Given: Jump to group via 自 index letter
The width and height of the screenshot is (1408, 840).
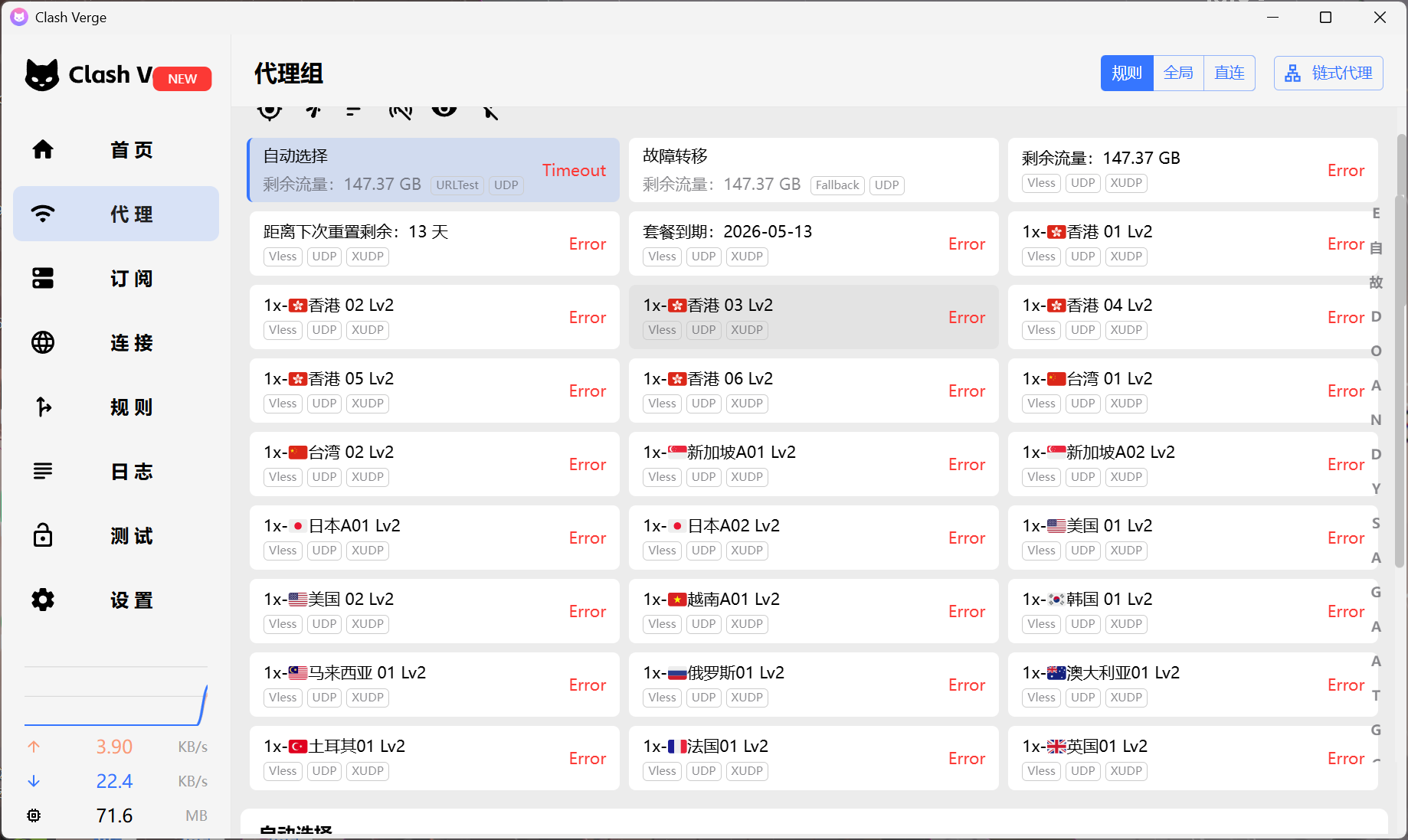Looking at the screenshot, I should pos(1376,248).
